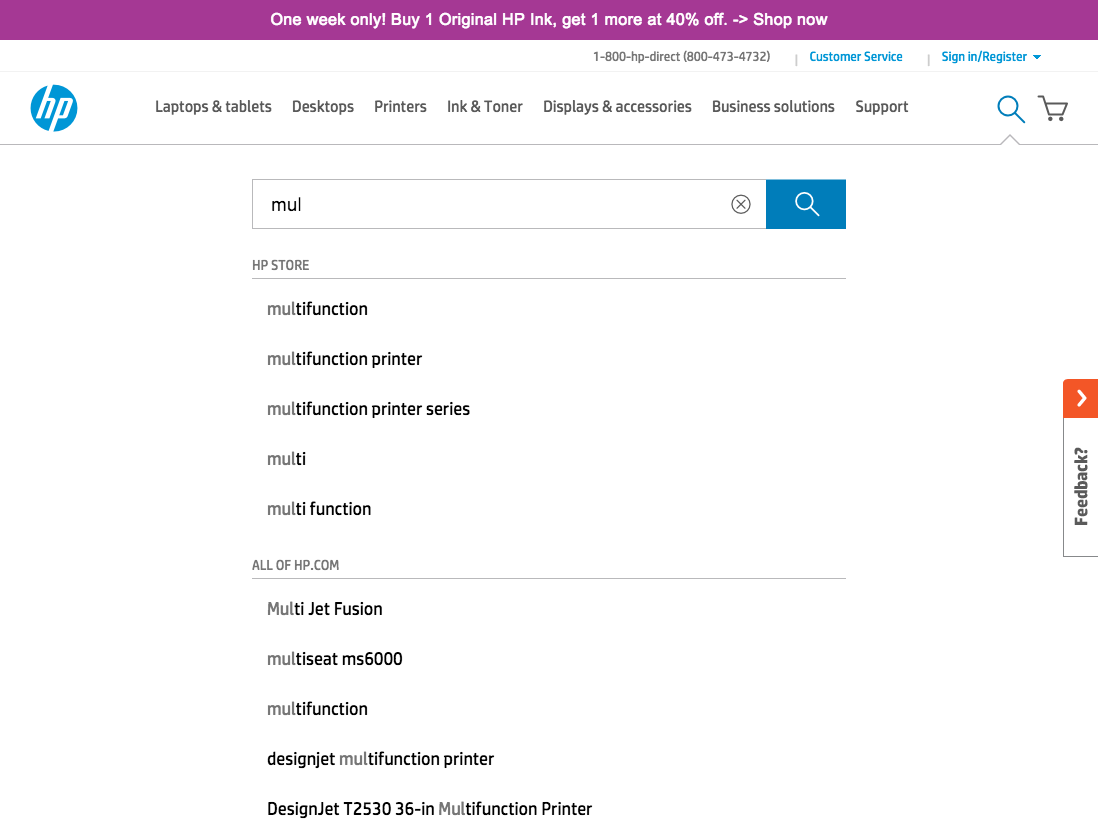Open the Support section
Viewport: 1098px width, 828px height.
[x=881, y=106]
